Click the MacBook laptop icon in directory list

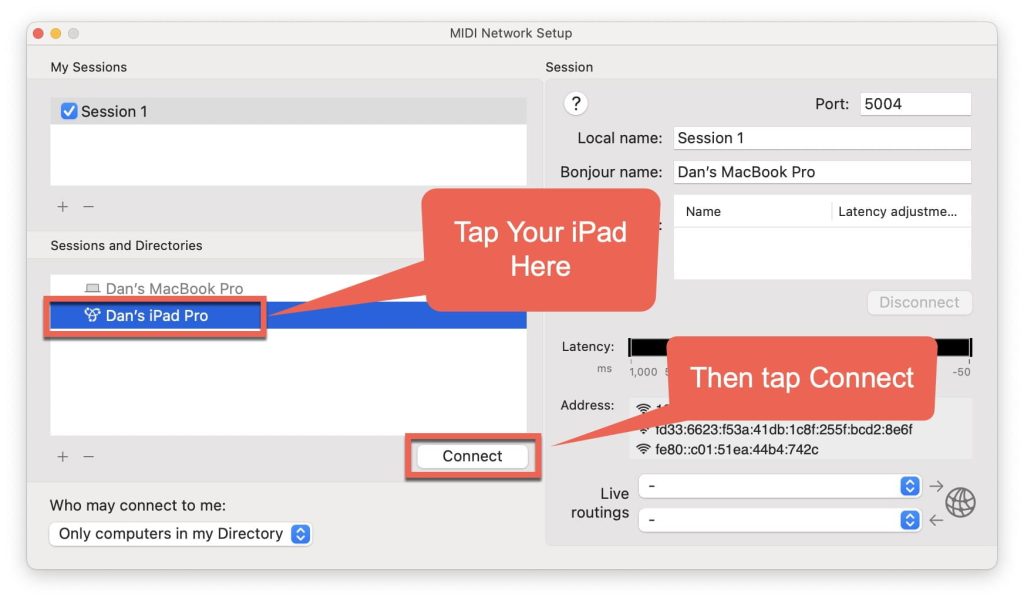point(93,289)
